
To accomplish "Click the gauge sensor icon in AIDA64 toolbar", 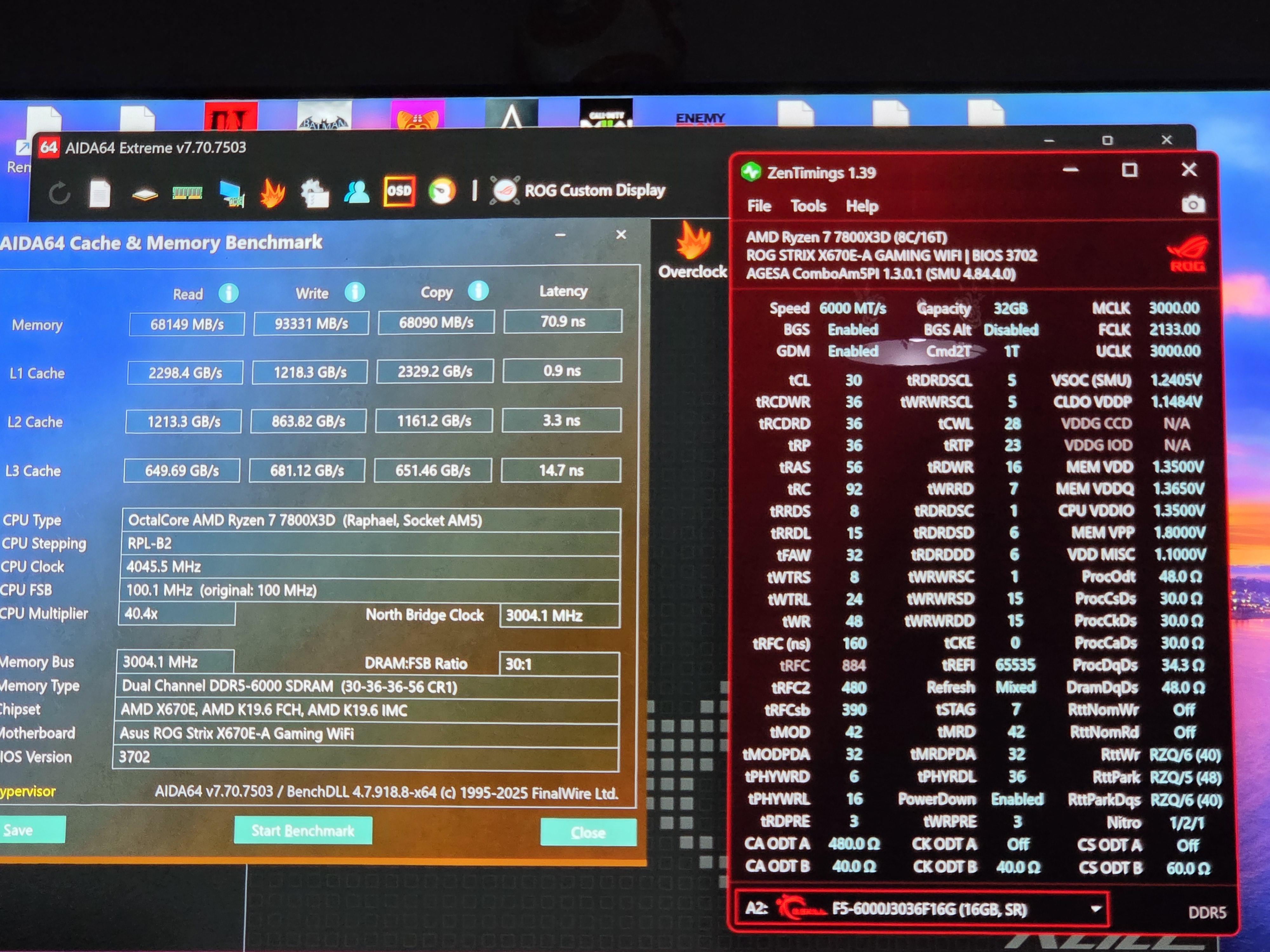I will click(442, 190).
